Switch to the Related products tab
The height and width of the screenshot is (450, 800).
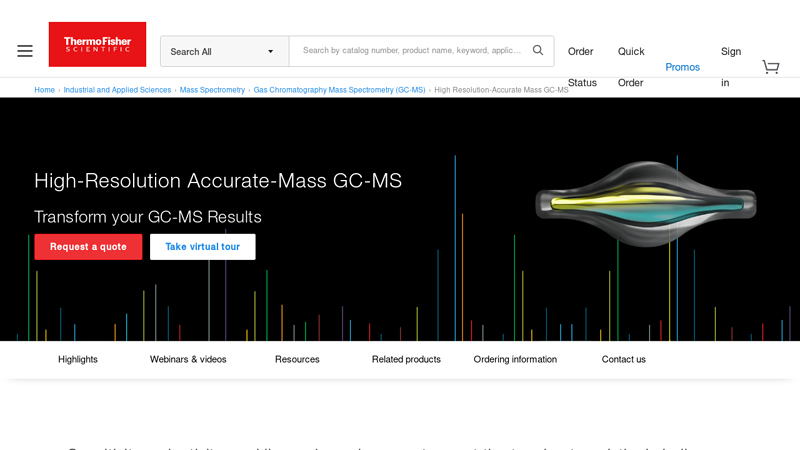(x=406, y=359)
